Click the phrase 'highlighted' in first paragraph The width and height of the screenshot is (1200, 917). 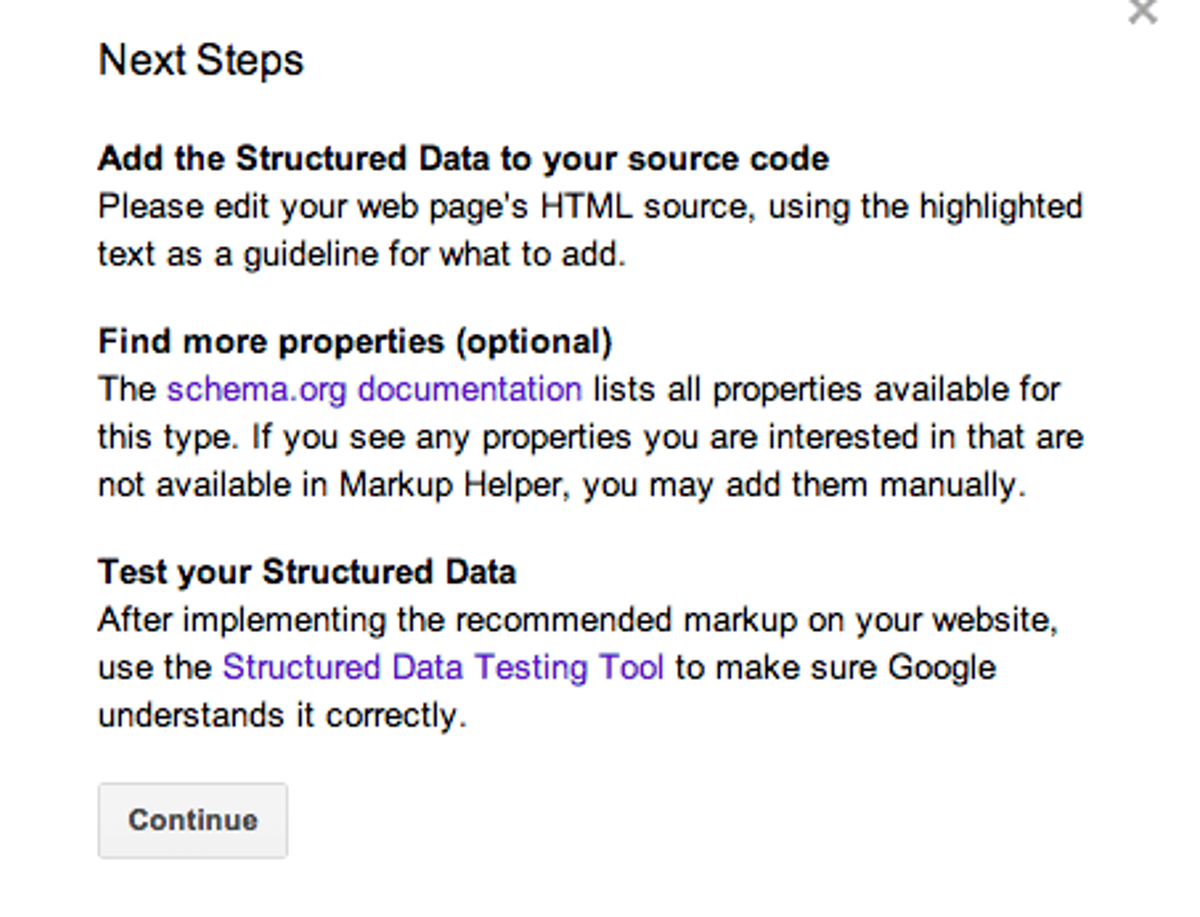point(1001,207)
